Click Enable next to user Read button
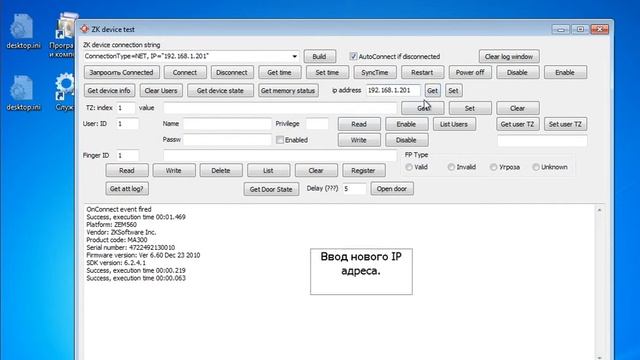The width and height of the screenshot is (640, 360). (x=407, y=124)
